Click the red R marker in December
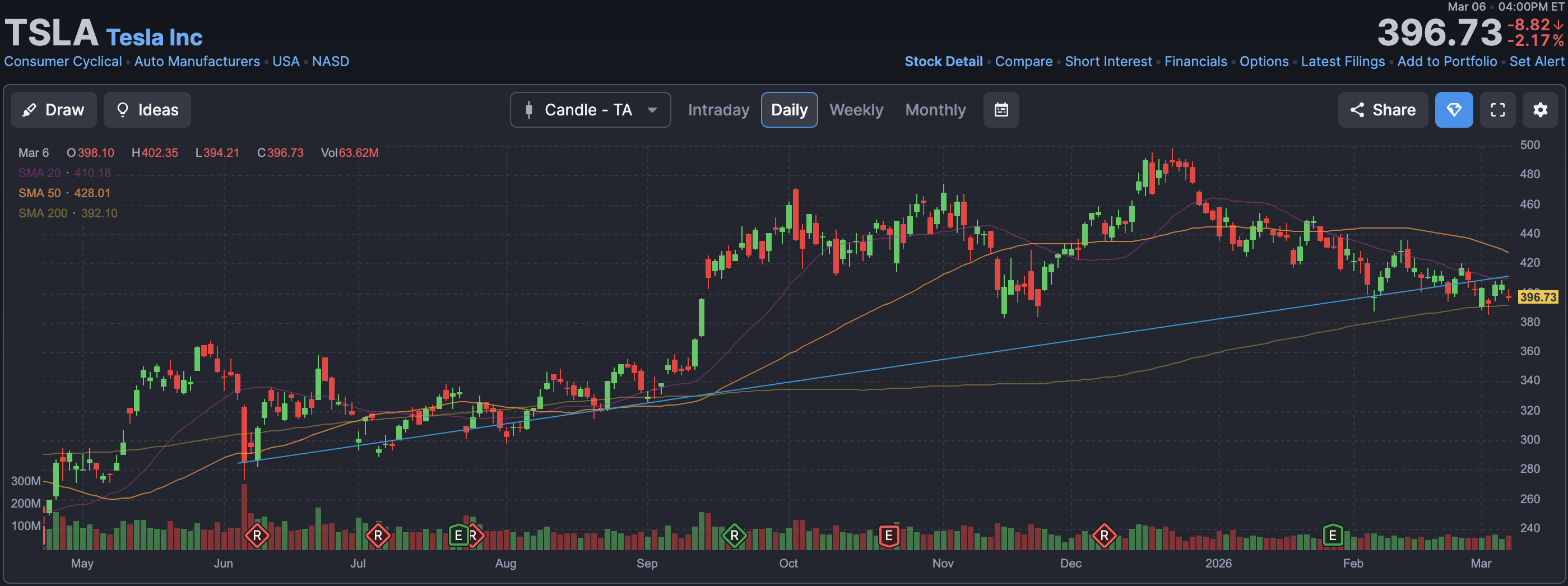This screenshot has height=586, width=1568. (1104, 536)
